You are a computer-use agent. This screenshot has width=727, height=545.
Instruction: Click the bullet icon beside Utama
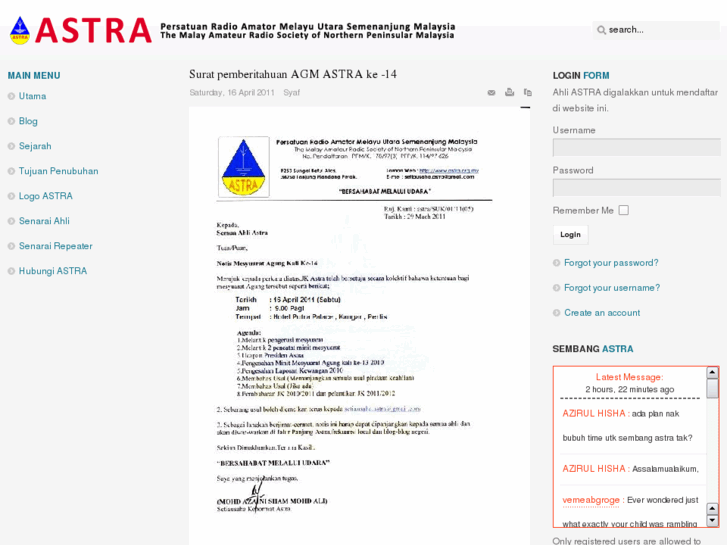pyautogui.click(x=12, y=96)
